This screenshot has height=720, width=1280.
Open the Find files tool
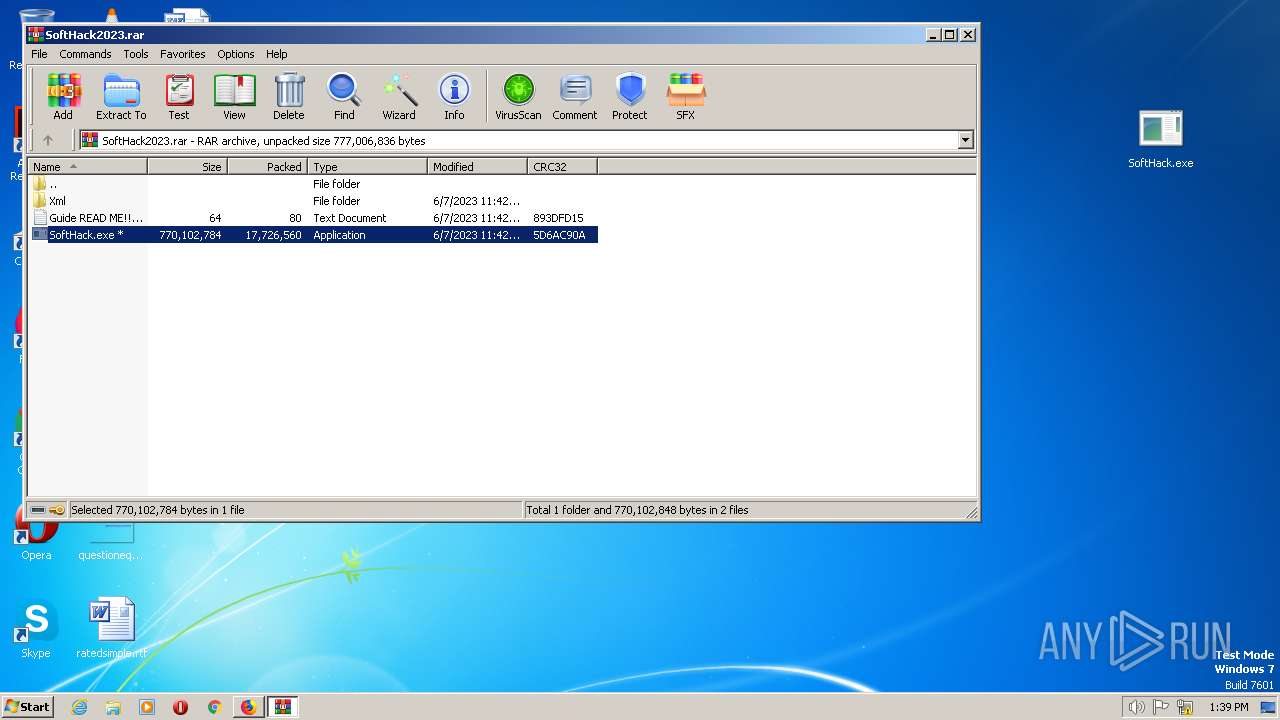coord(344,96)
